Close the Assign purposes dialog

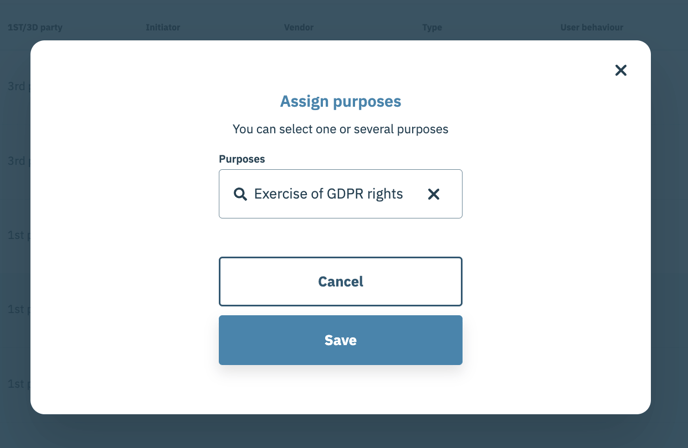pyautogui.click(x=620, y=70)
